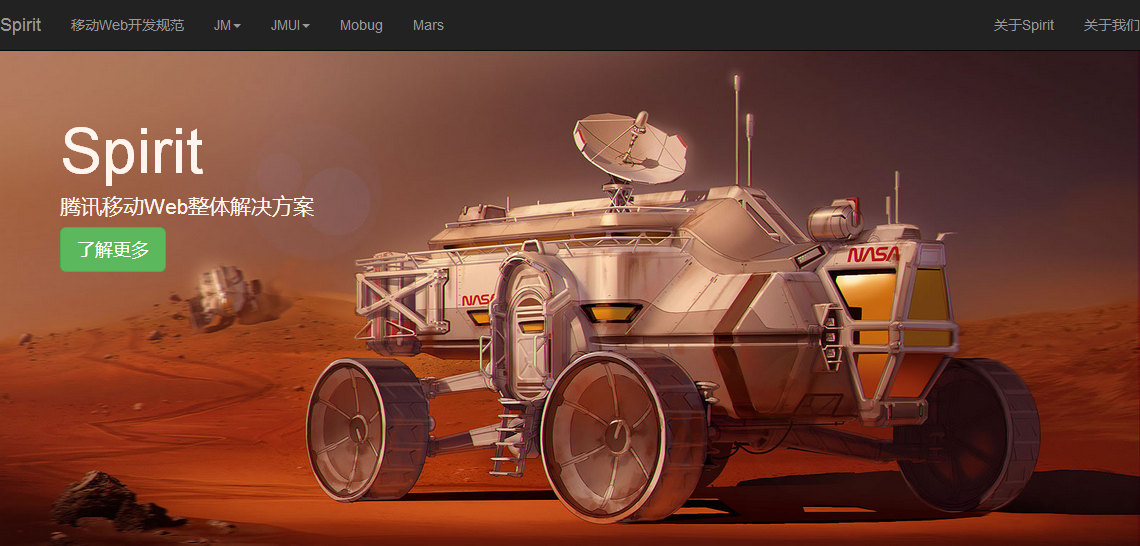Image resolution: width=1140 pixels, height=546 pixels.
Task: Expand the JM dropdown menu
Action: pos(226,25)
